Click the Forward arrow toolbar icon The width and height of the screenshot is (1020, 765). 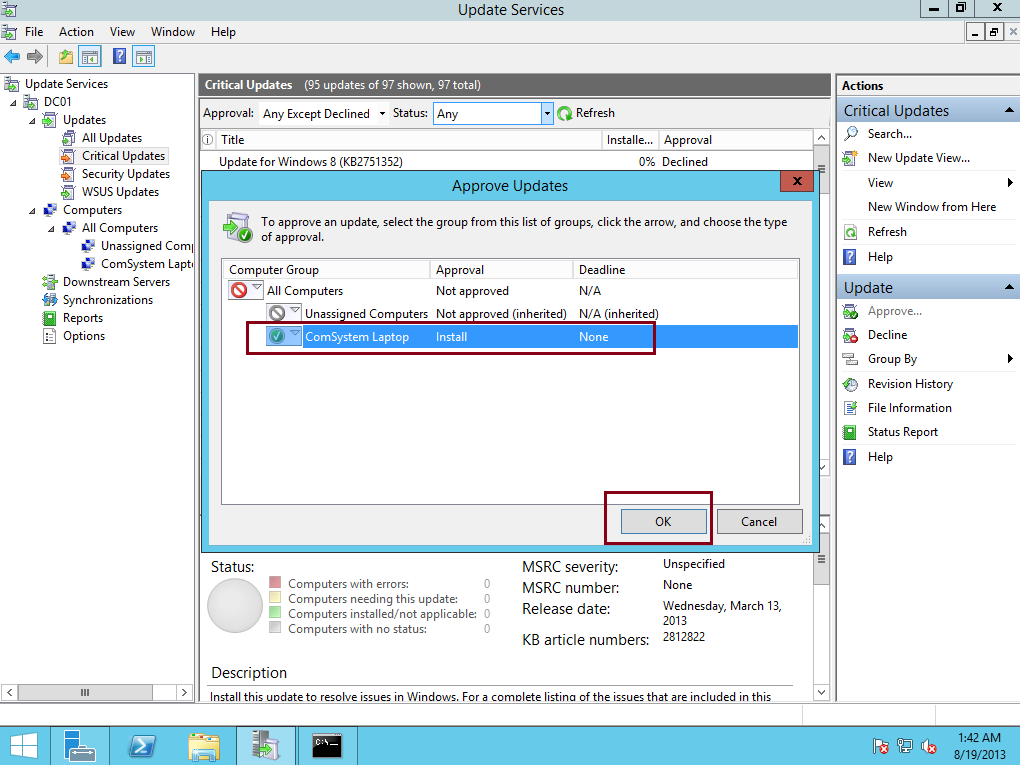coord(35,57)
